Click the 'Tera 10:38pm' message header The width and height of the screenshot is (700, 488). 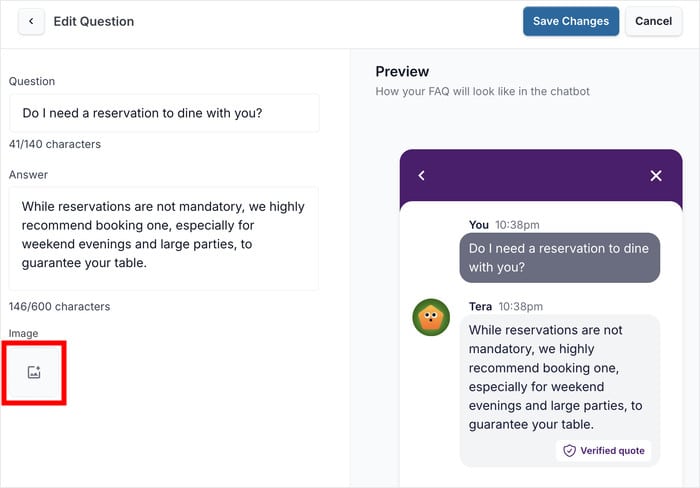(x=506, y=306)
